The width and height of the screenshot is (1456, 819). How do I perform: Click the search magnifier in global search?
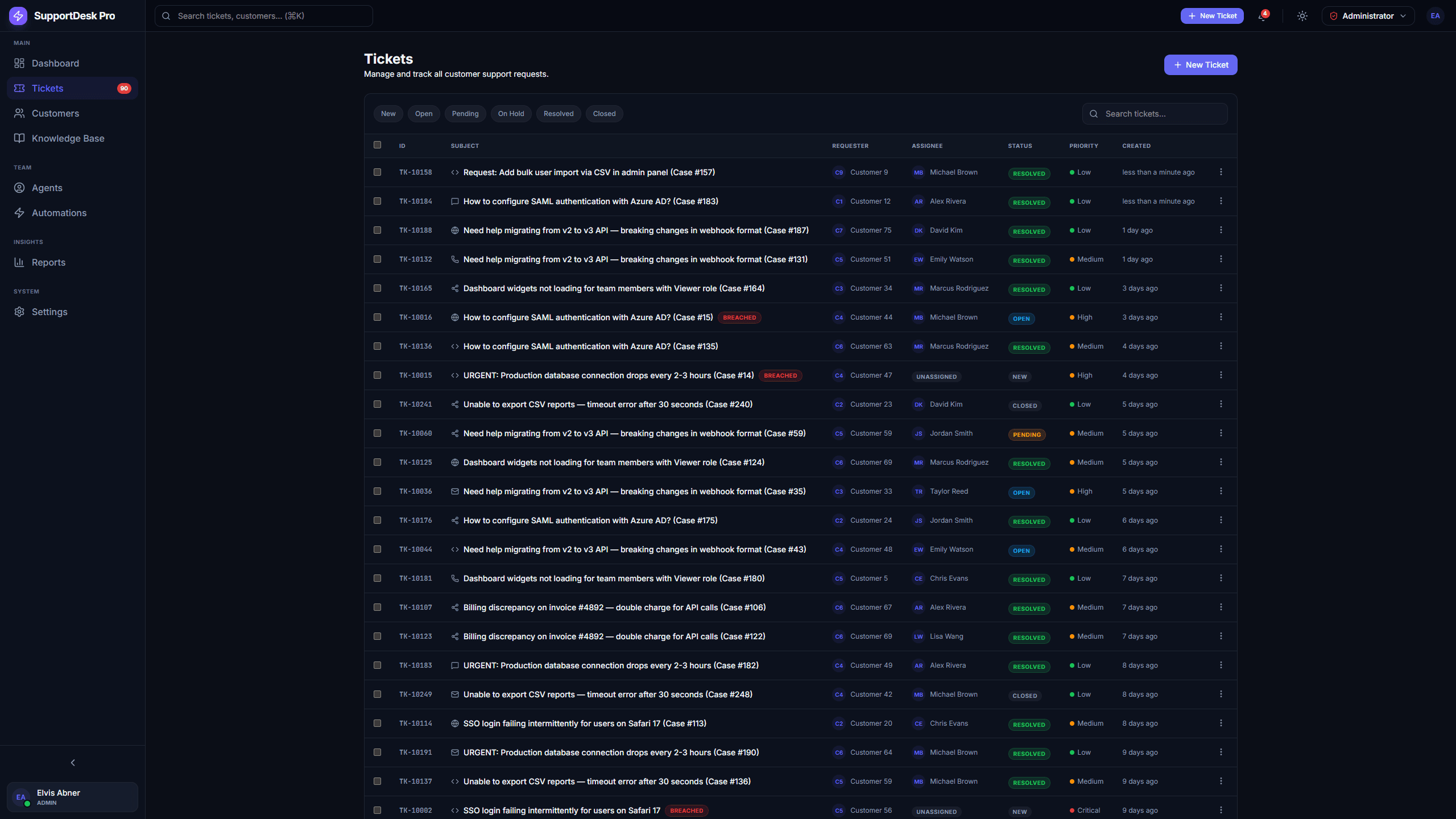tap(166, 16)
